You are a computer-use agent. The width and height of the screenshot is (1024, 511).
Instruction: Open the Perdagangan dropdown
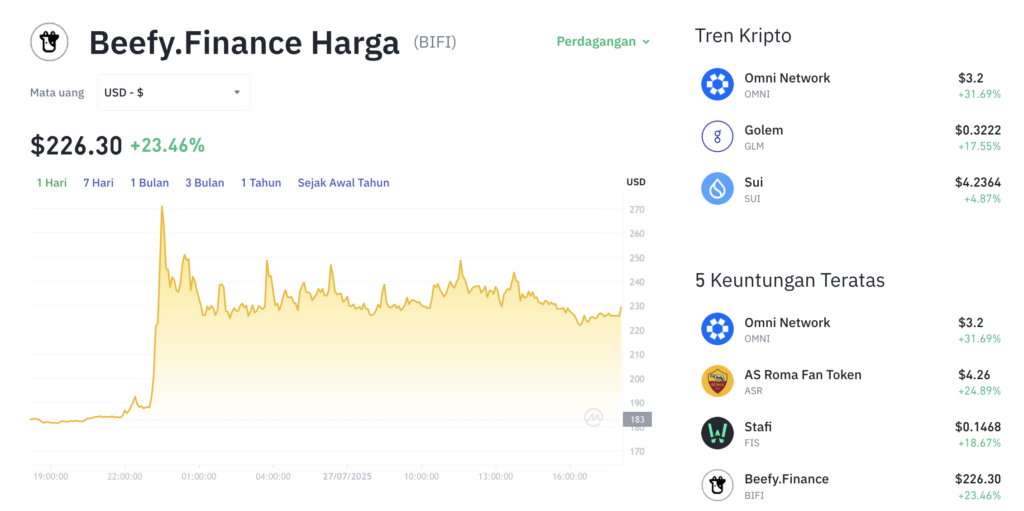[603, 42]
